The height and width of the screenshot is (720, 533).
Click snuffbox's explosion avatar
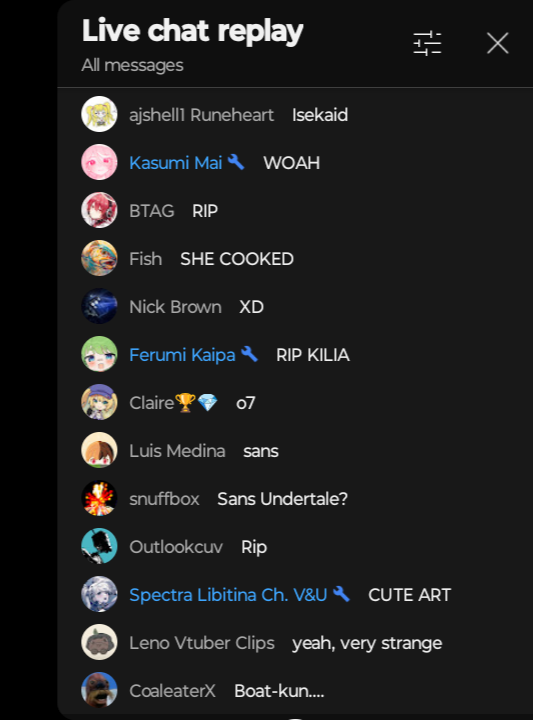(99, 498)
